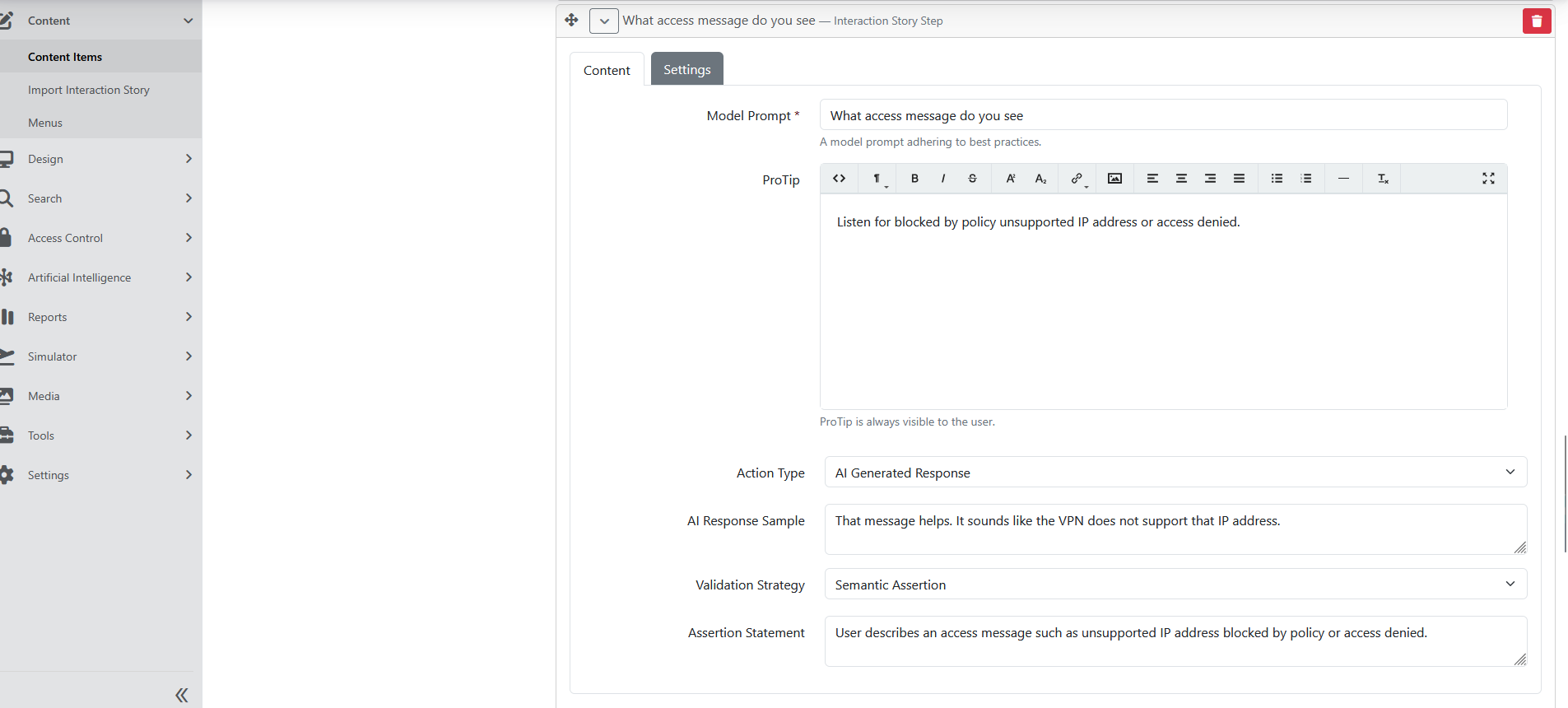Toggle fullscreen mode for the editor

click(1488, 179)
